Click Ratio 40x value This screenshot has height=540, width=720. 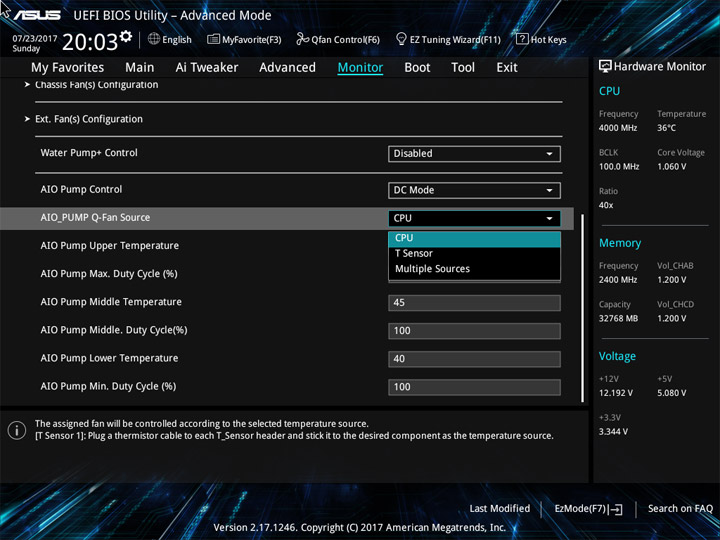click(606, 205)
